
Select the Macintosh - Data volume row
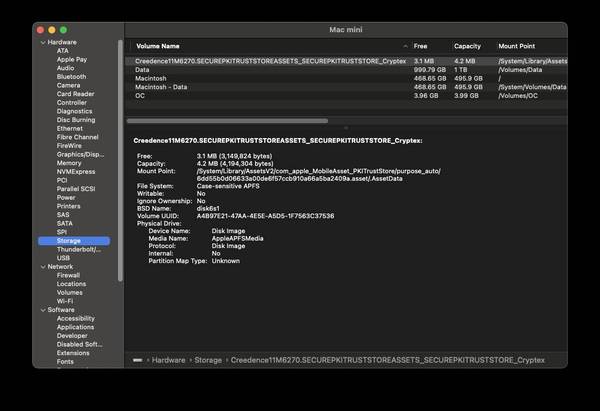coord(346,87)
